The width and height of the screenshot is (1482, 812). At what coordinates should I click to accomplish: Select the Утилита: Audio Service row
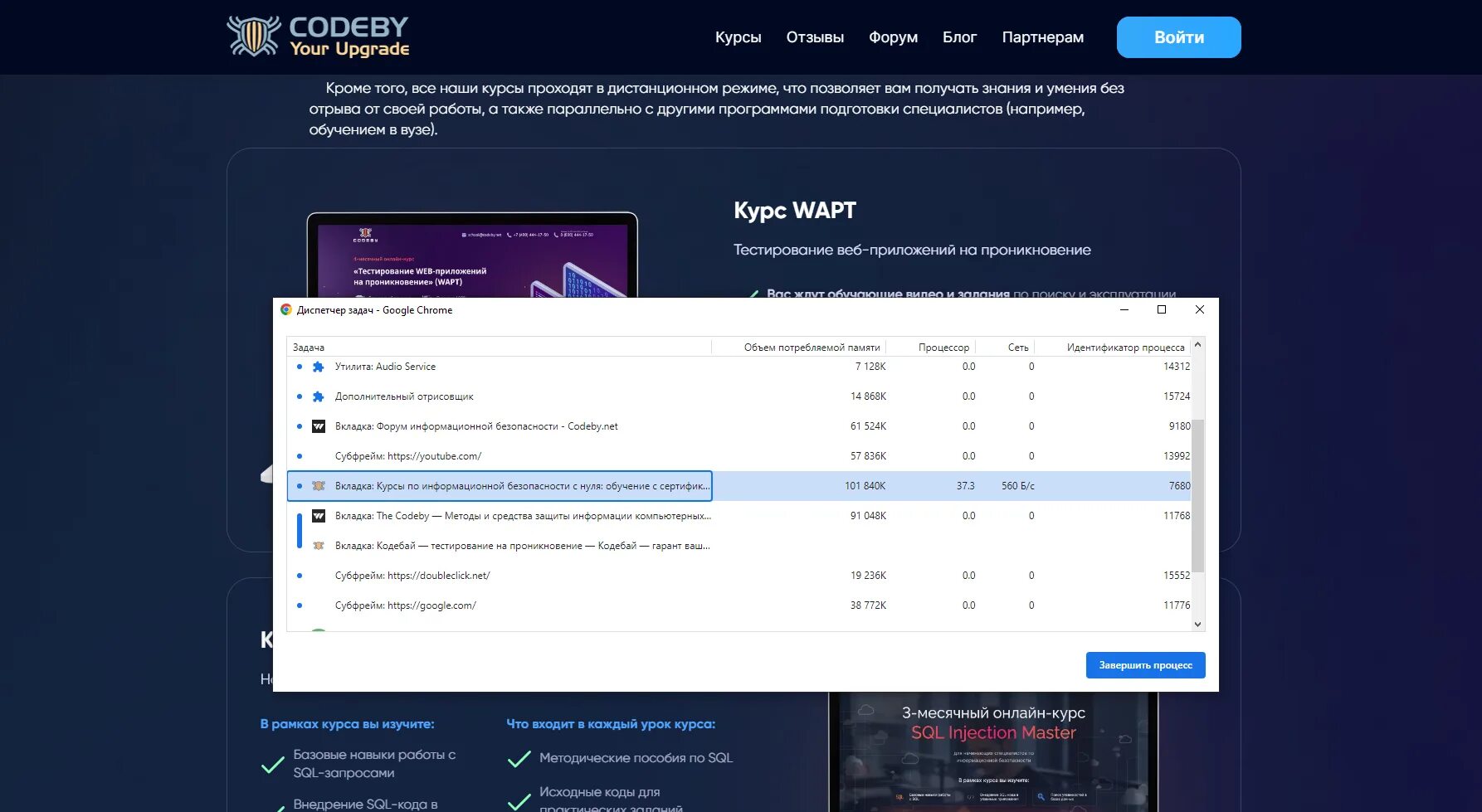point(739,367)
